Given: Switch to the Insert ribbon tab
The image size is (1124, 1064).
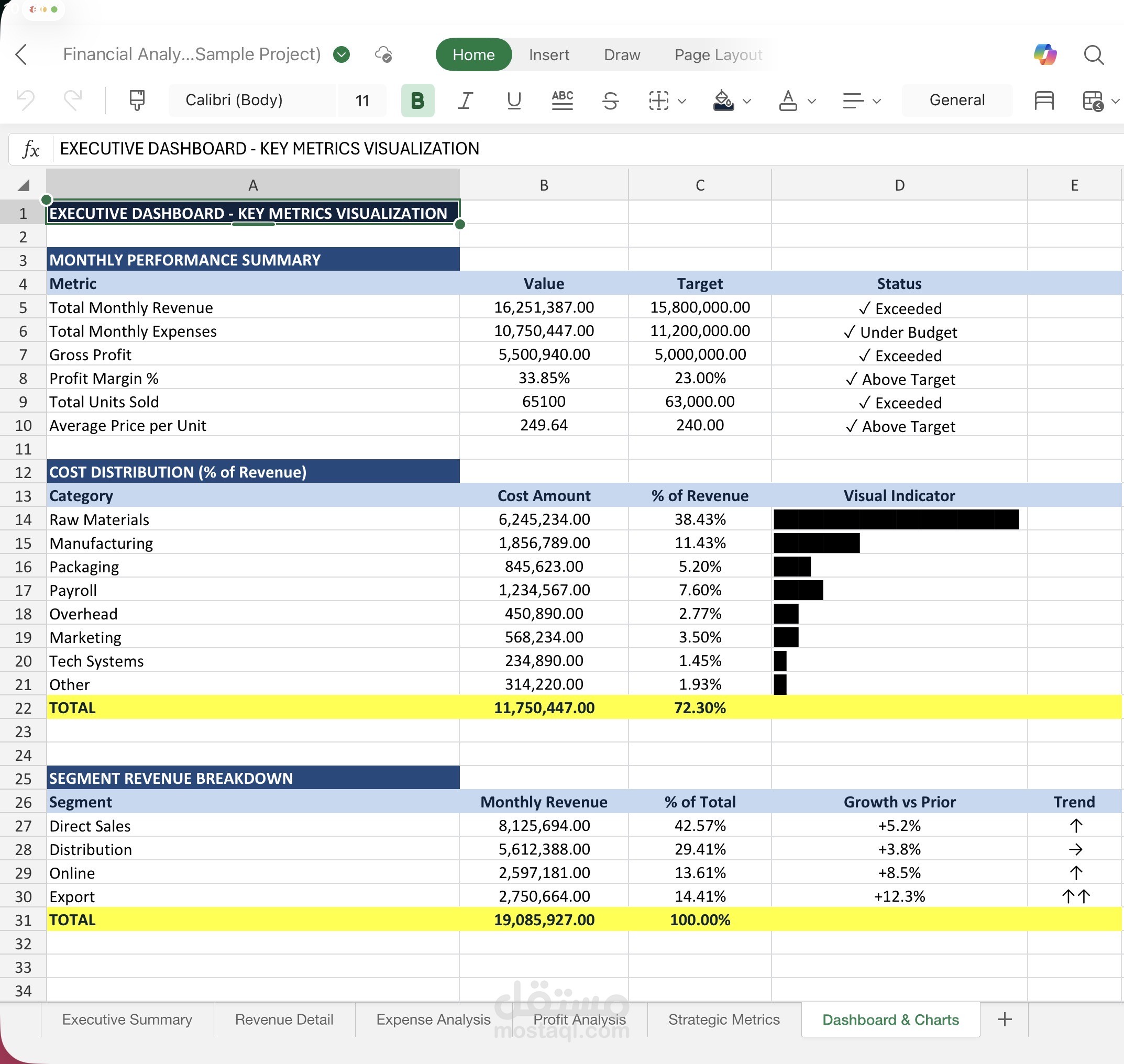Looking at the screenshot, I should pos(549,55).
